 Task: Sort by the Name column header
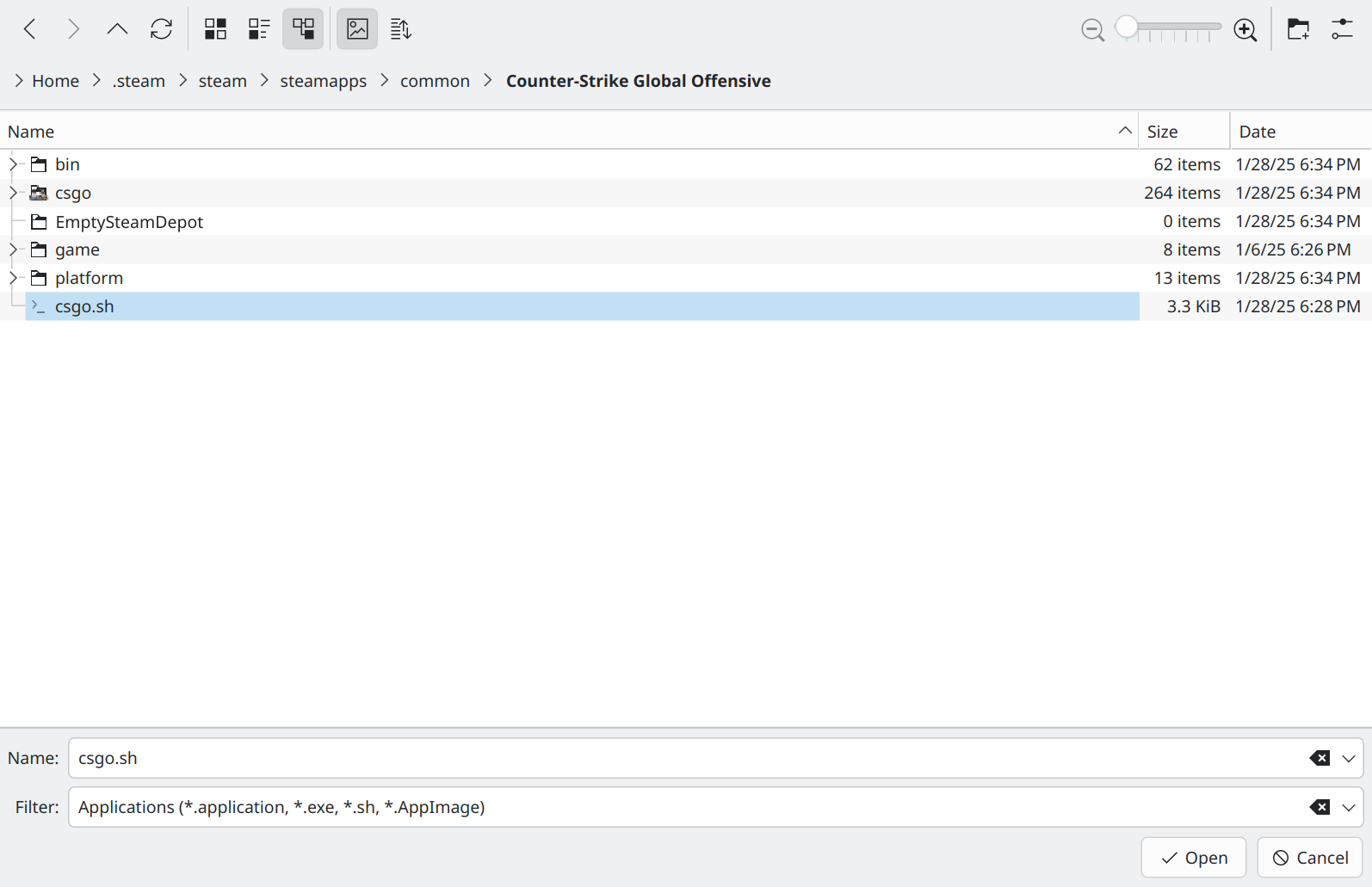569,132
